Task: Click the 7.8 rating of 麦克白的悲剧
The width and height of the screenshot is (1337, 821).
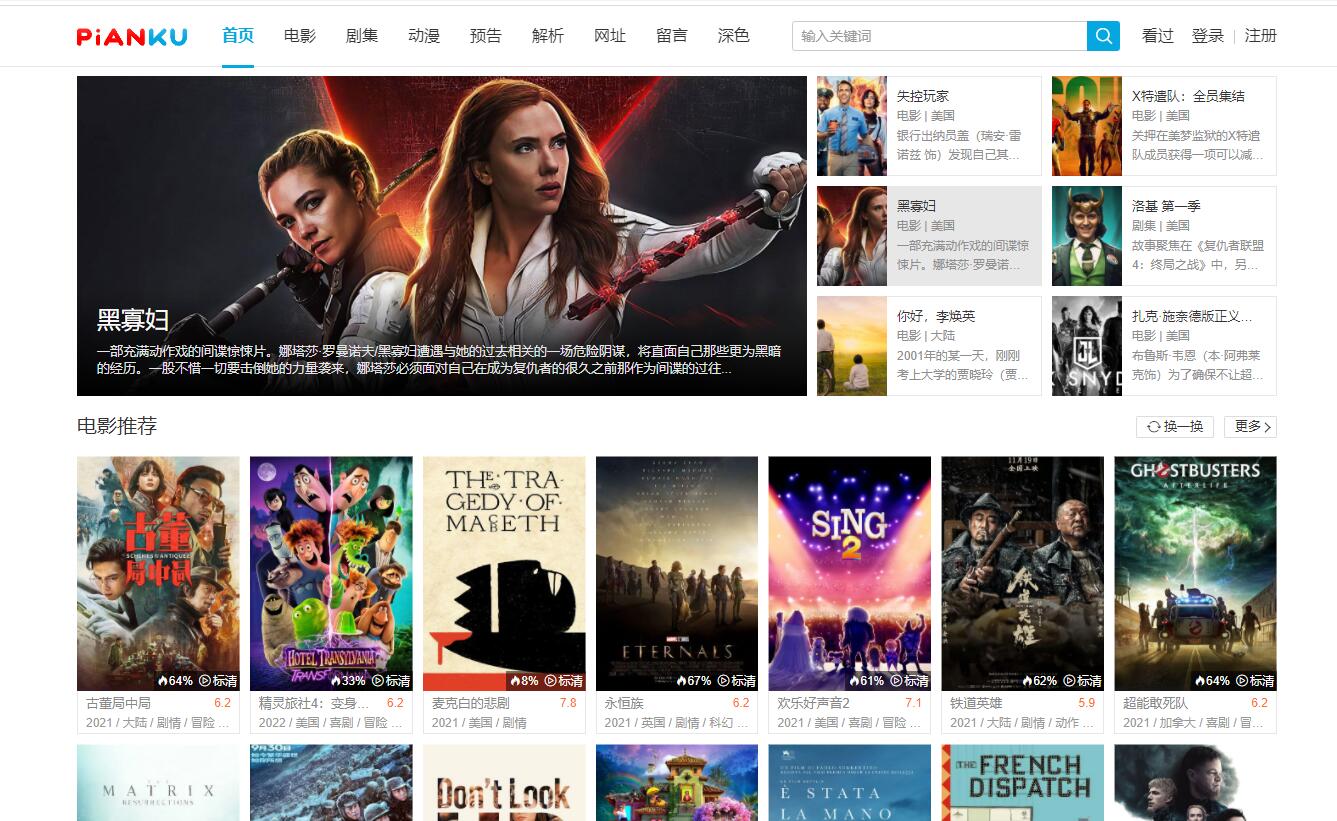Action: 568,703
